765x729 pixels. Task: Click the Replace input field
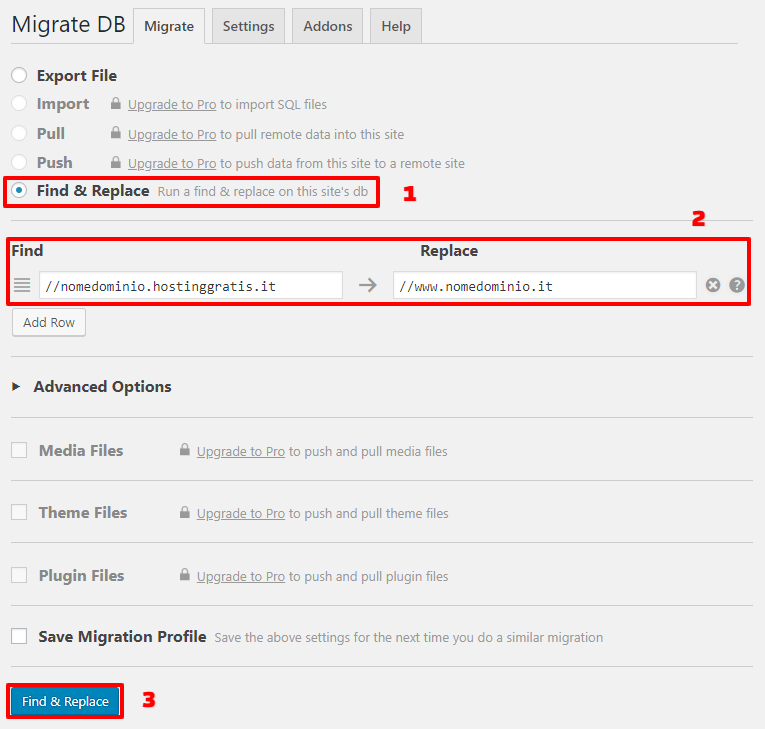pos(544,285)
